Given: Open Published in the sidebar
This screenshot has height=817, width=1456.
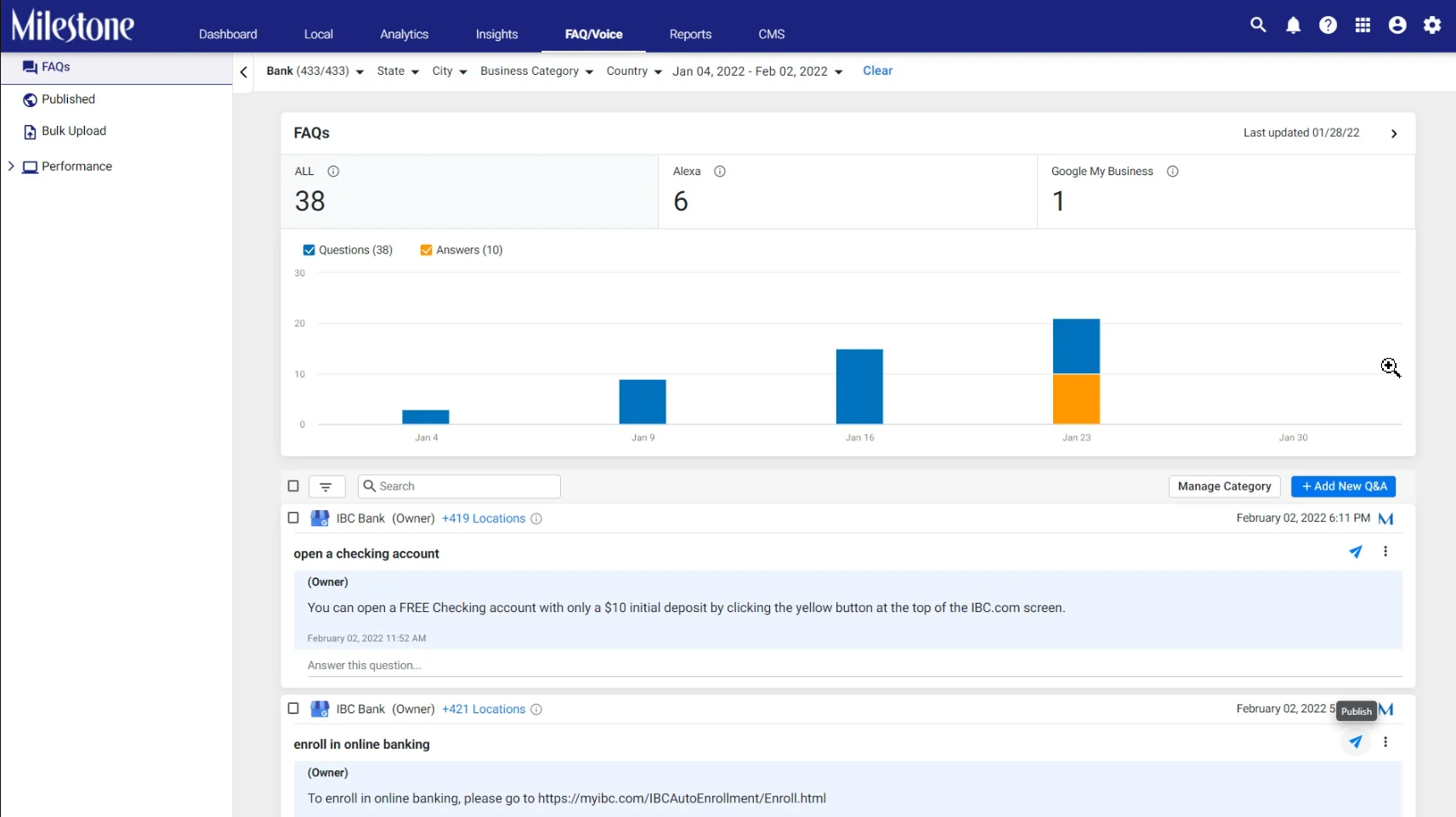Looking at the screenshot, I should coord(68,99).
